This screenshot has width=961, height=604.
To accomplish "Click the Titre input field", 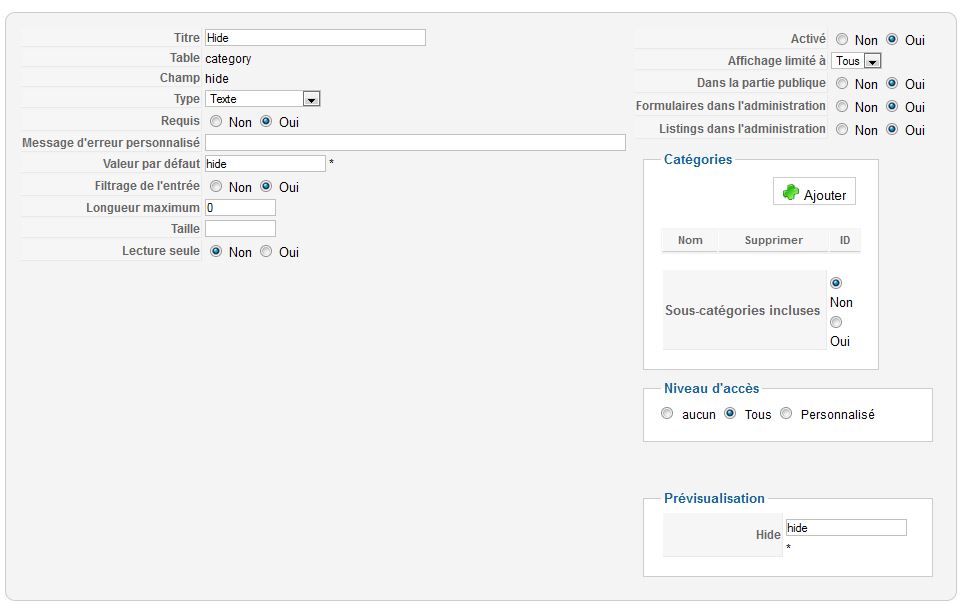I will coord(315,37).
